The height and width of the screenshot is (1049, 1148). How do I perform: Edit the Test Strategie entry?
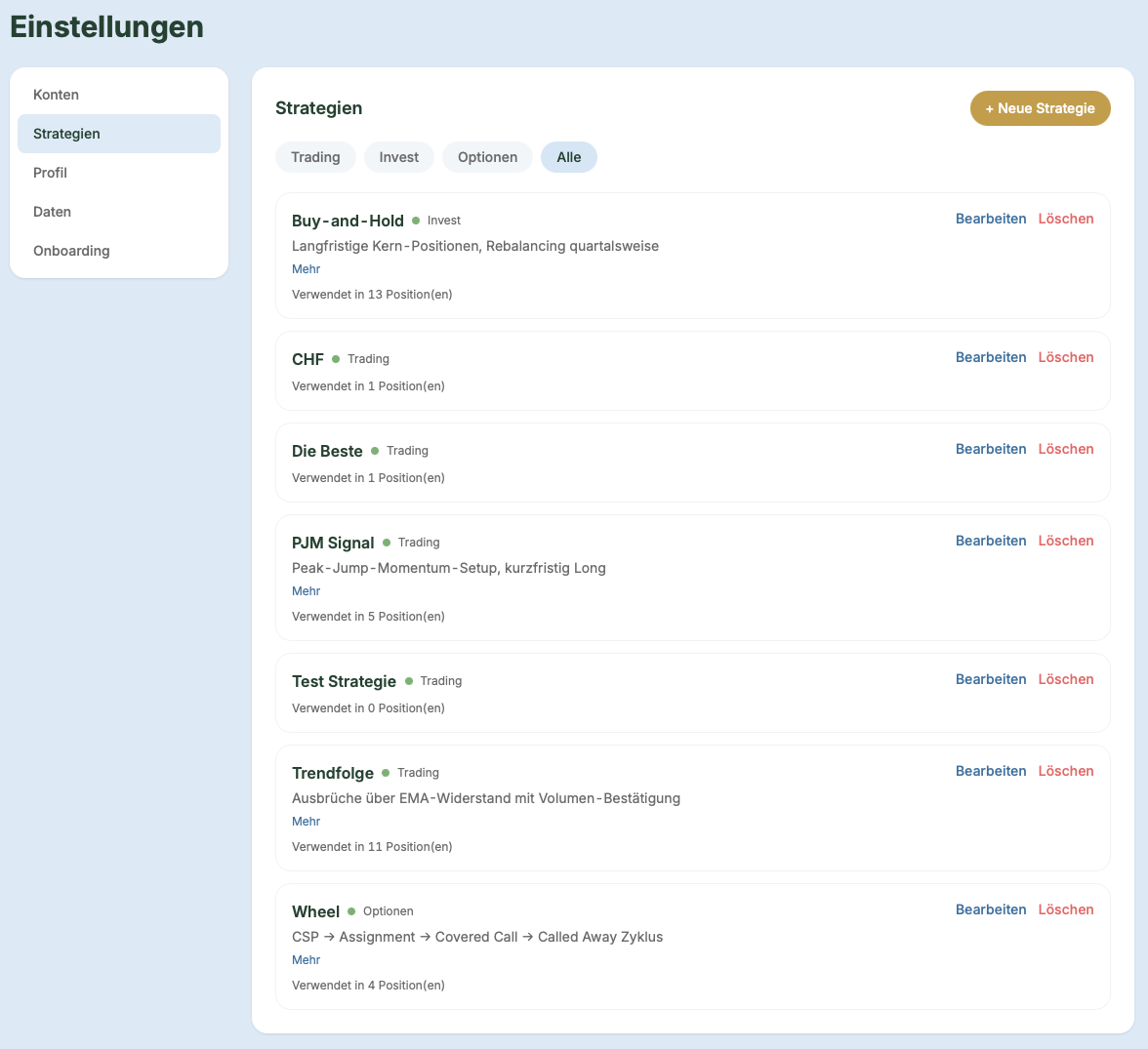pos(991,679)
